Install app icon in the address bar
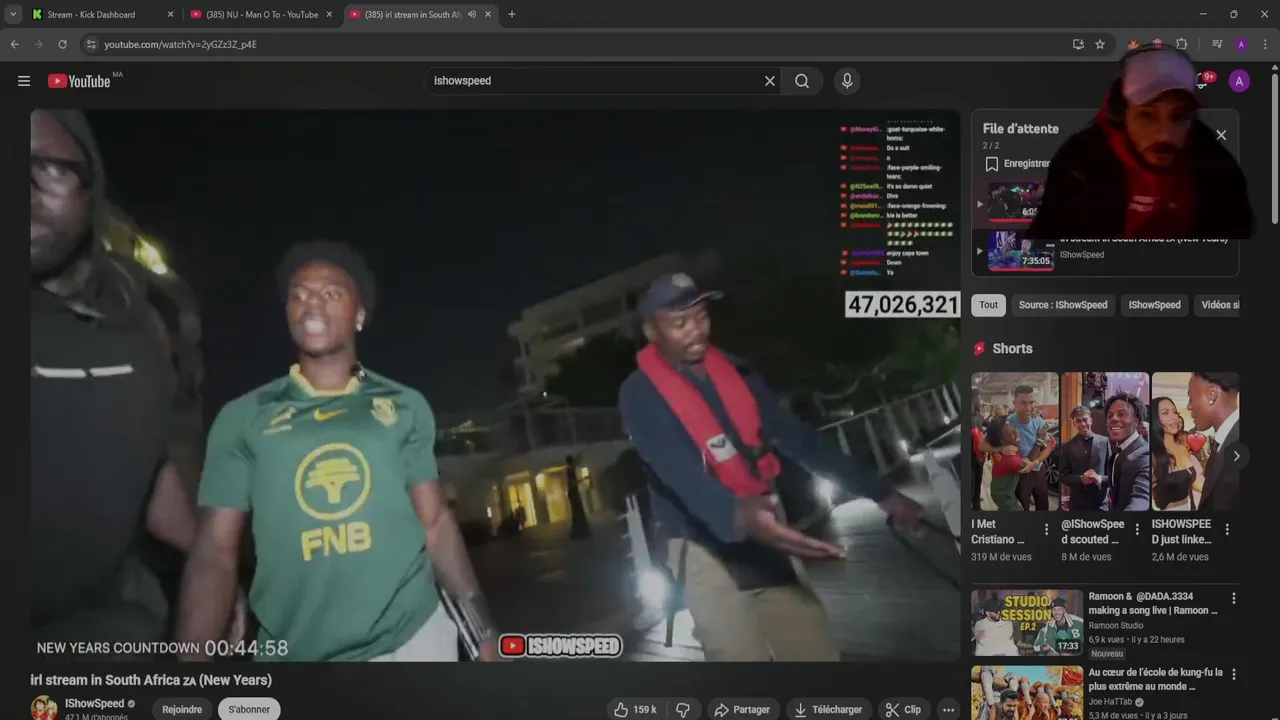The height and width of the screenshot is (720, 1280). coord(1078,44)
